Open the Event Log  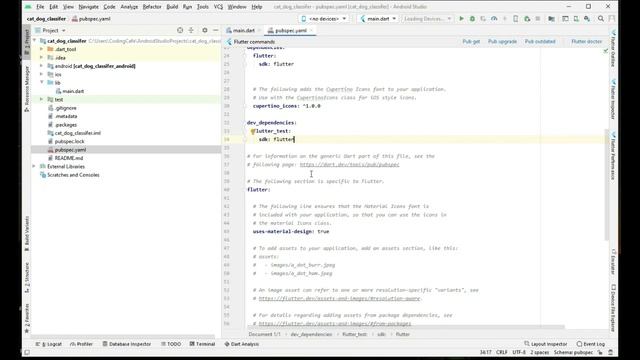(591, 344)
